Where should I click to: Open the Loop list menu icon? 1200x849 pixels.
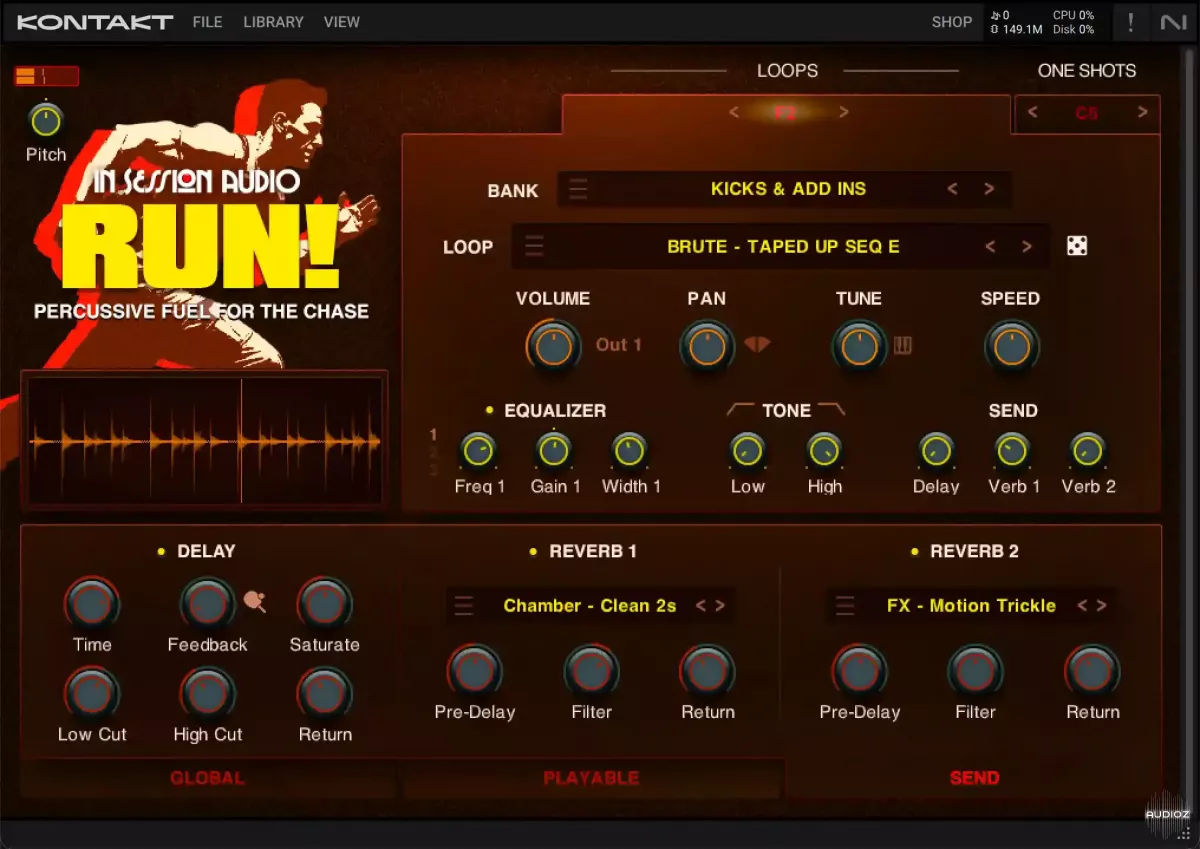(x=534, y=246)
